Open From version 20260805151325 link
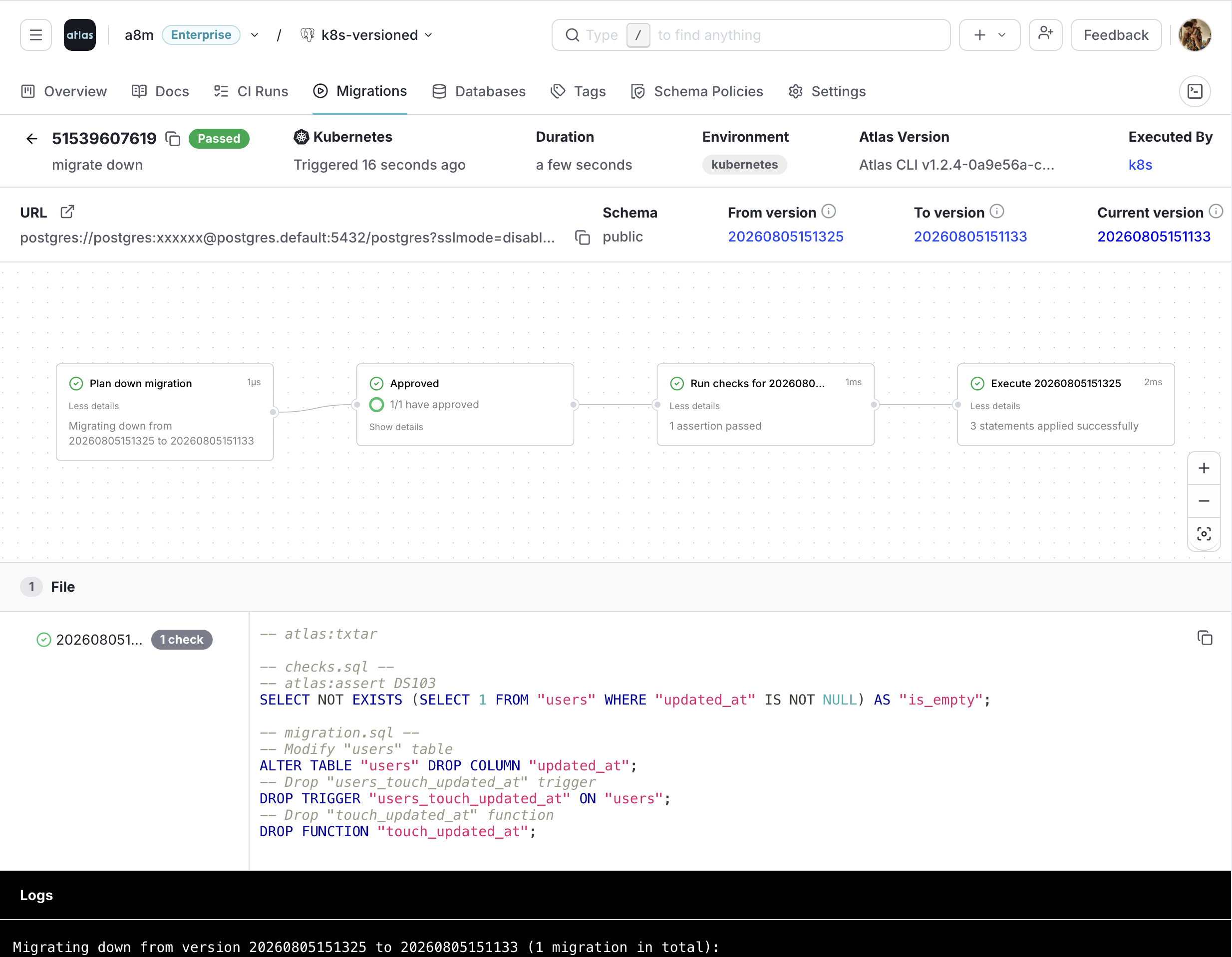Image resolution: width=1232 pixels, height=957 pixels. coord(785,237)
